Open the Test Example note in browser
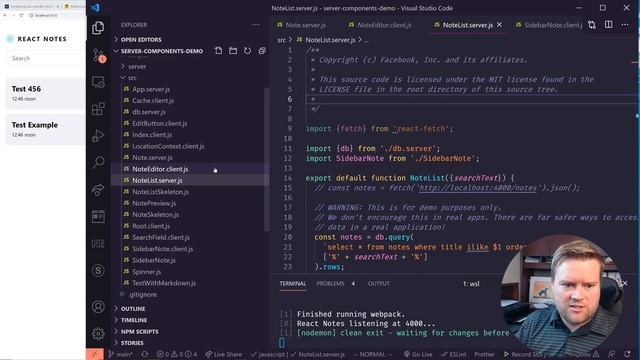 click(x=46, y=129)
